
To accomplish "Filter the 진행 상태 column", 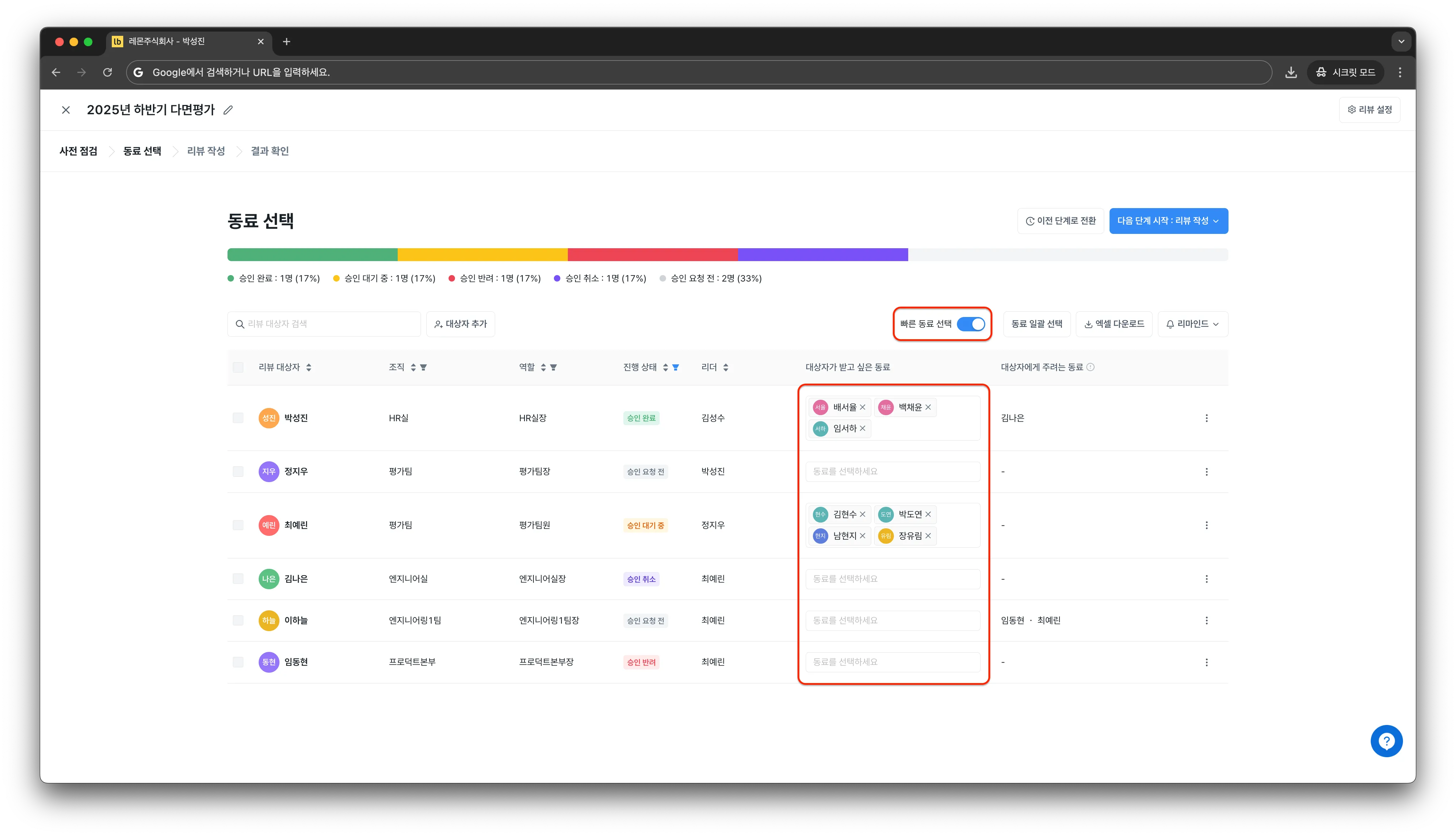I will point(676,367).
